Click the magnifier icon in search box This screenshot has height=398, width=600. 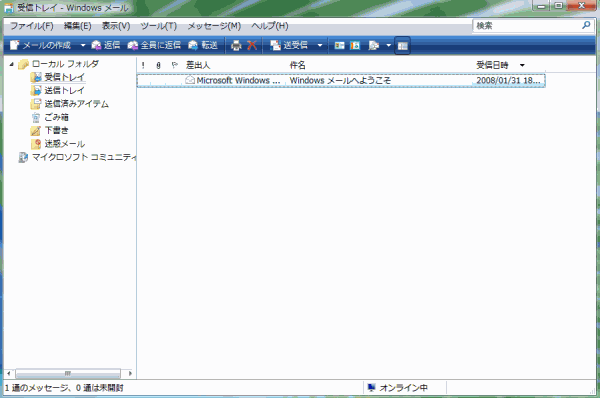(586, 25)
